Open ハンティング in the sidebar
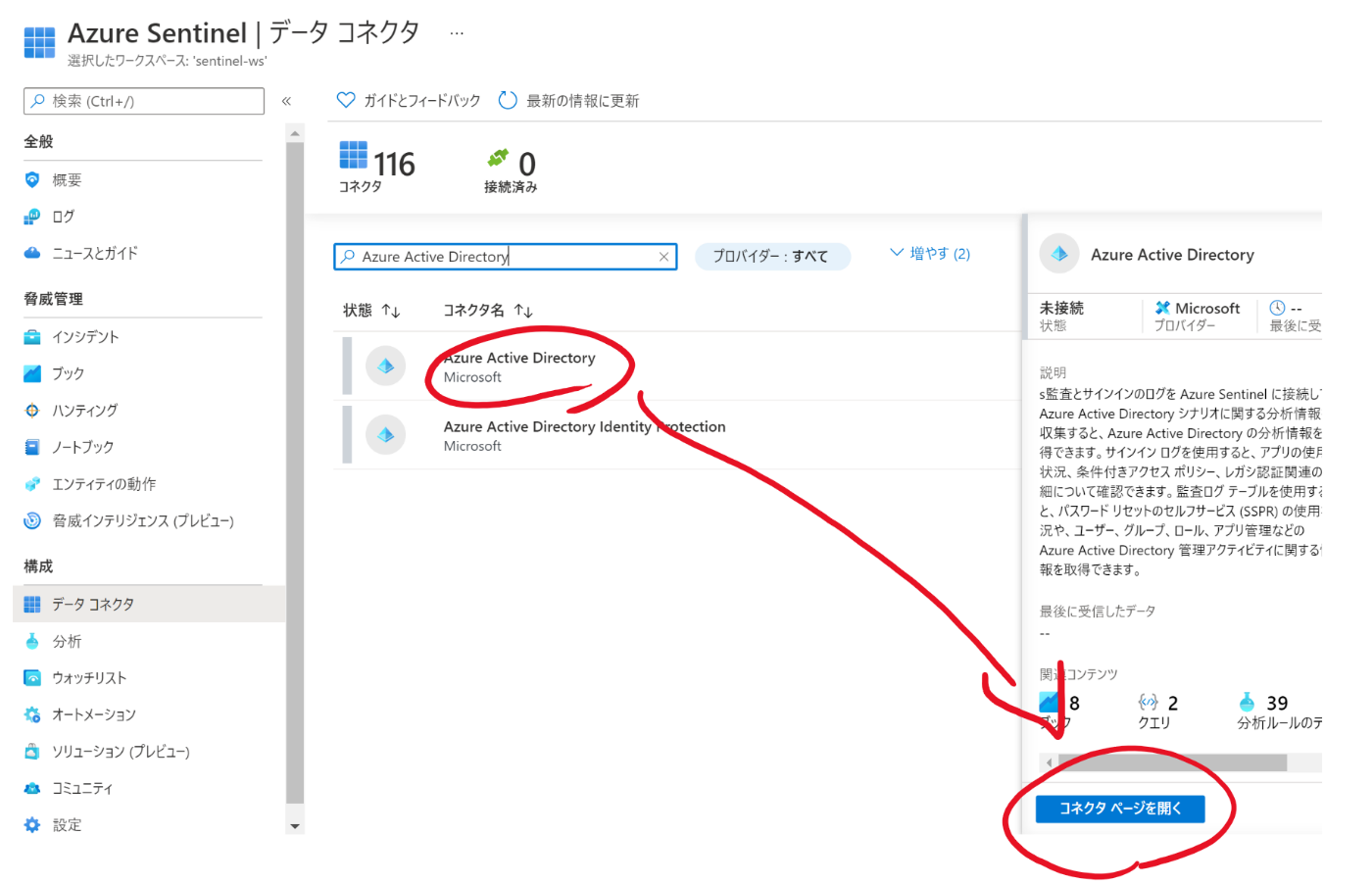 click(x=85, y=410)
